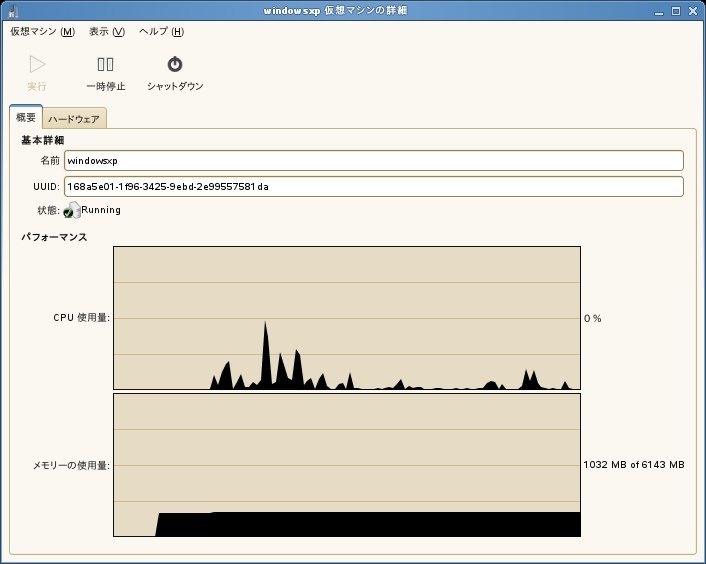Click the 基本詳細 section heading

click(42, 140)
